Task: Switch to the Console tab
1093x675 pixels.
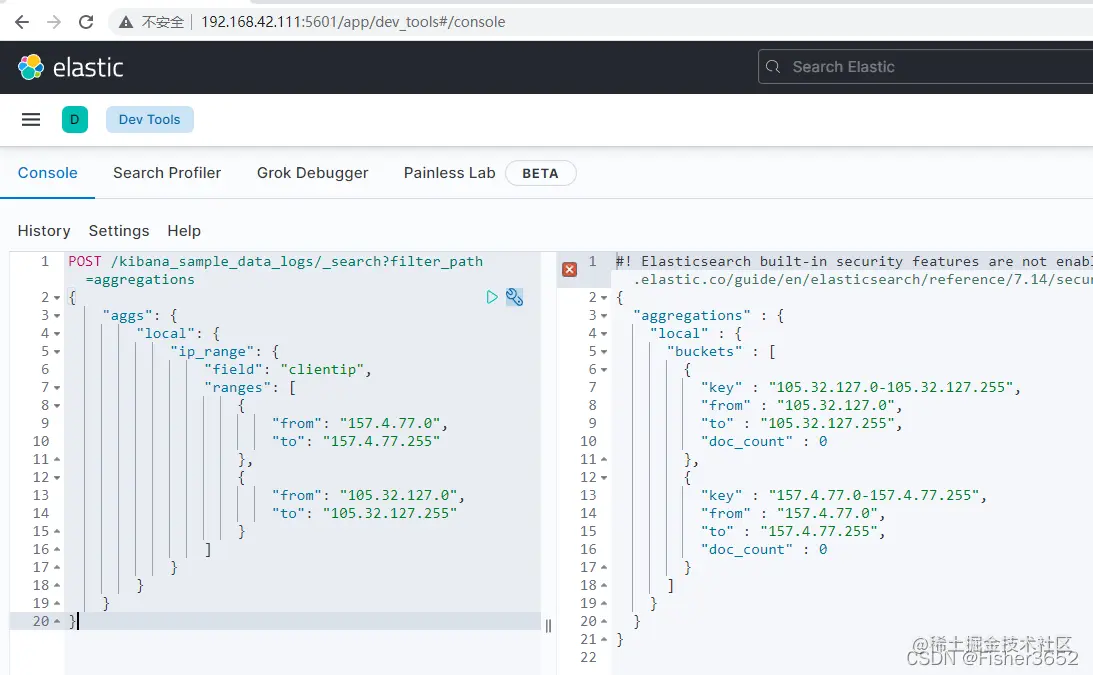Action: (47, 173)
